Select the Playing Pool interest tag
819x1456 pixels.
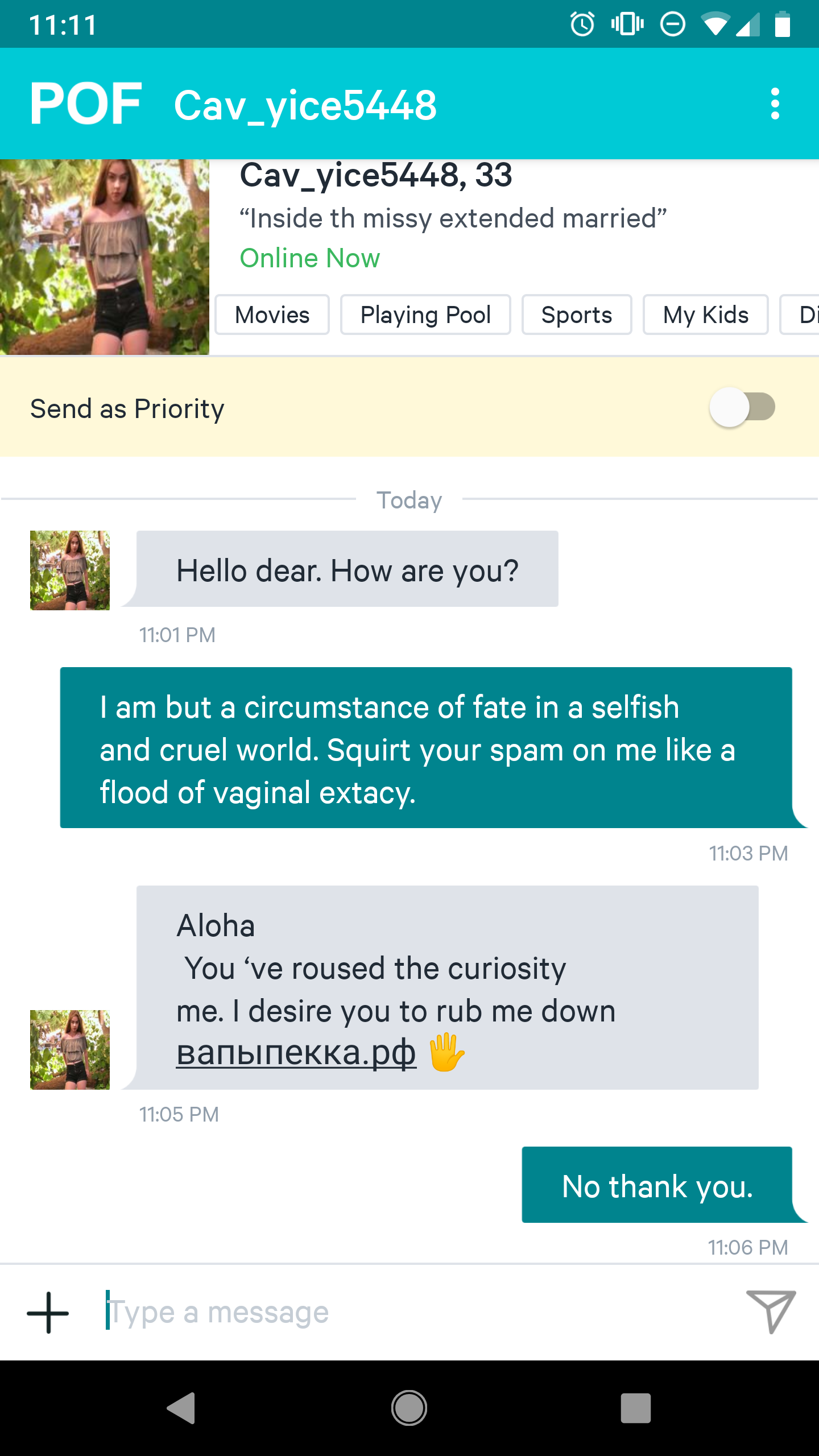click(425, 315)
